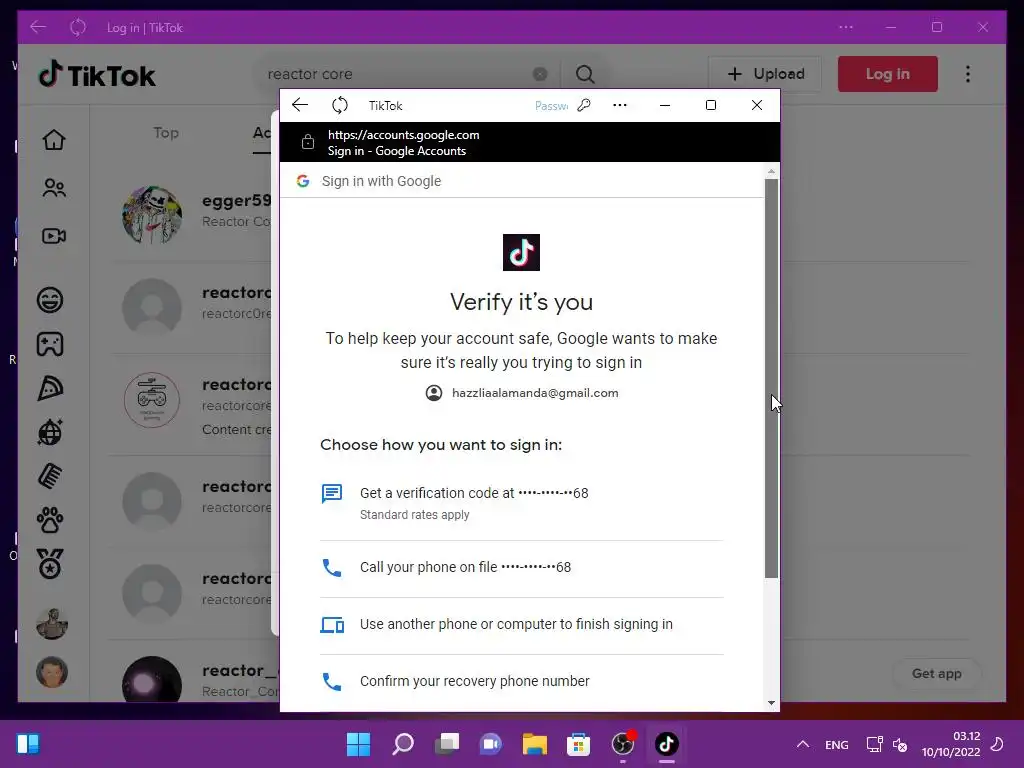Viewport: 1024px width, 768px height.
Task: Click the magnifier search button in TikTok
Action: pos(585,74)
